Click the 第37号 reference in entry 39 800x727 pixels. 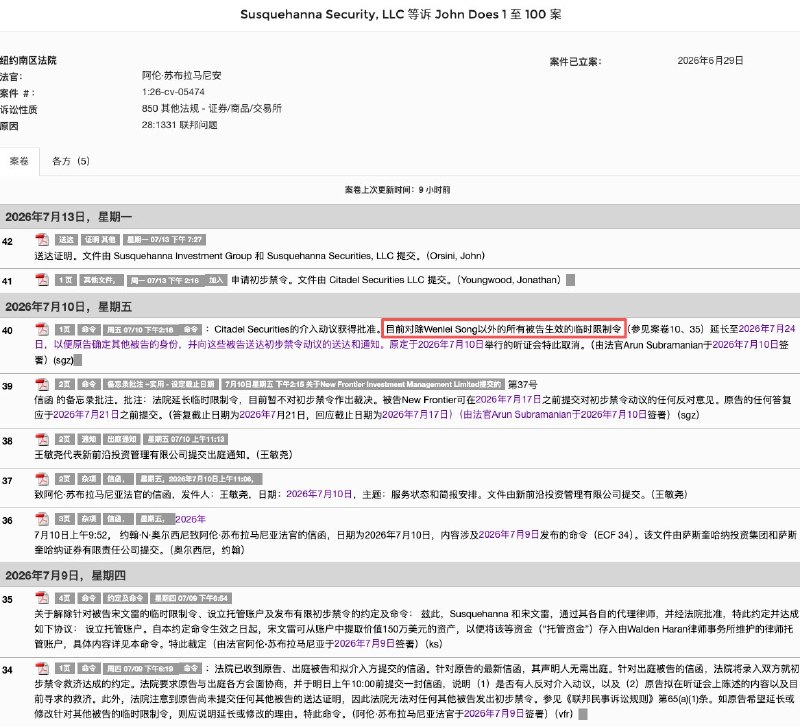pyautogui.click(x=522, y=384)
